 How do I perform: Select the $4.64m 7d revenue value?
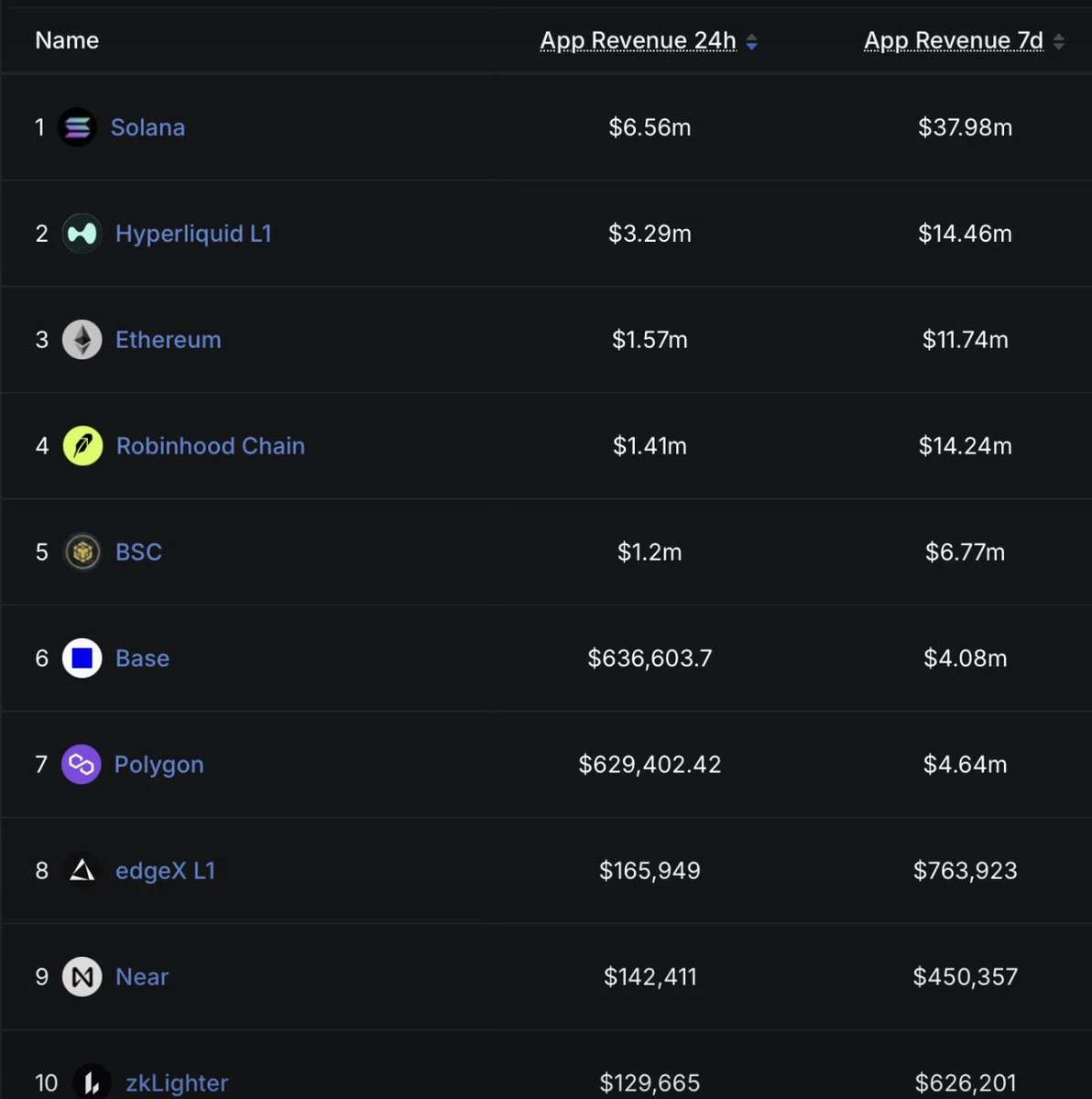(x=965, y=765)
